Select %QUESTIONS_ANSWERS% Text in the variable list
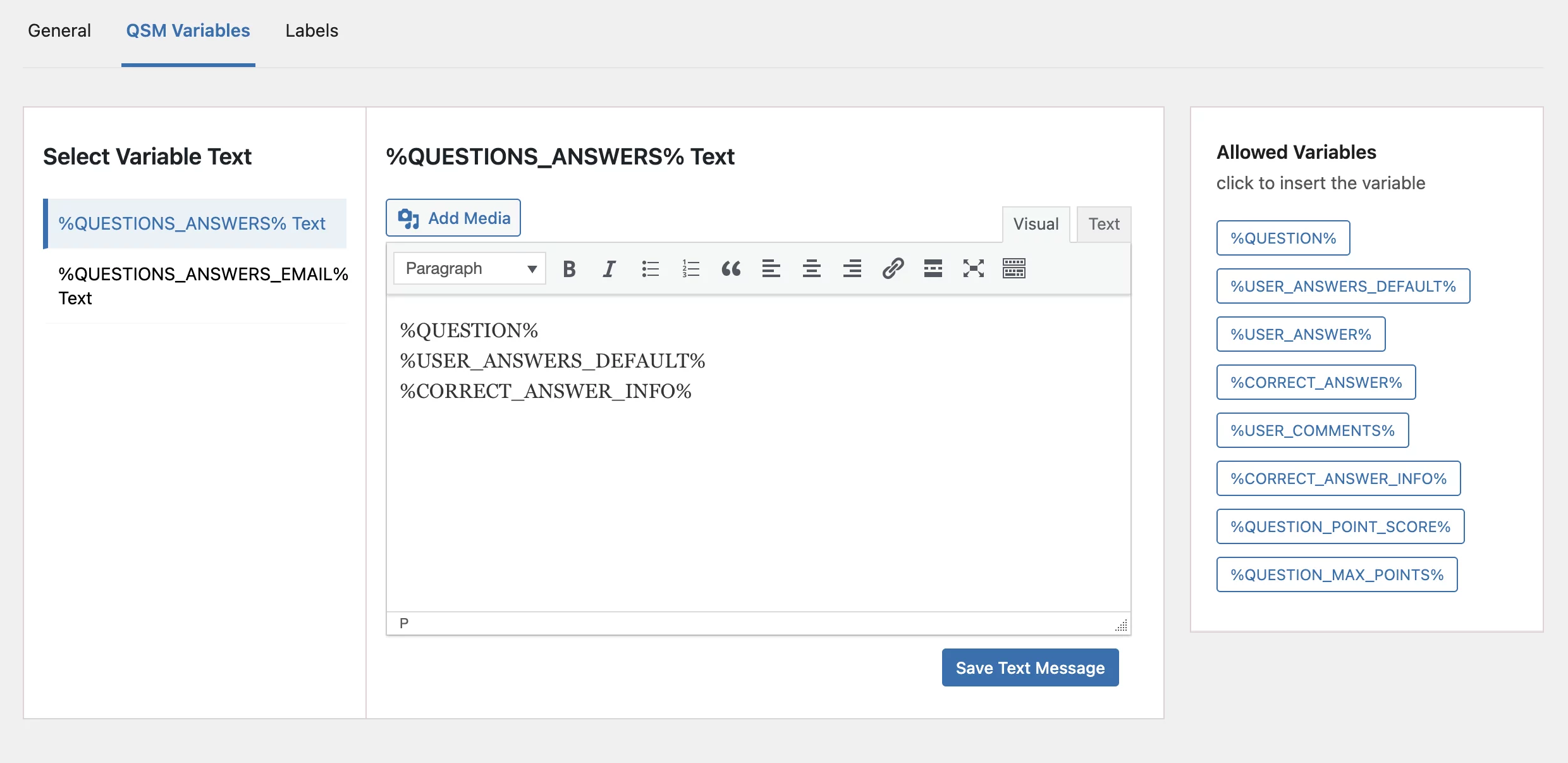1568x763 pixels. pyautogui.click(x=195, y=223)
